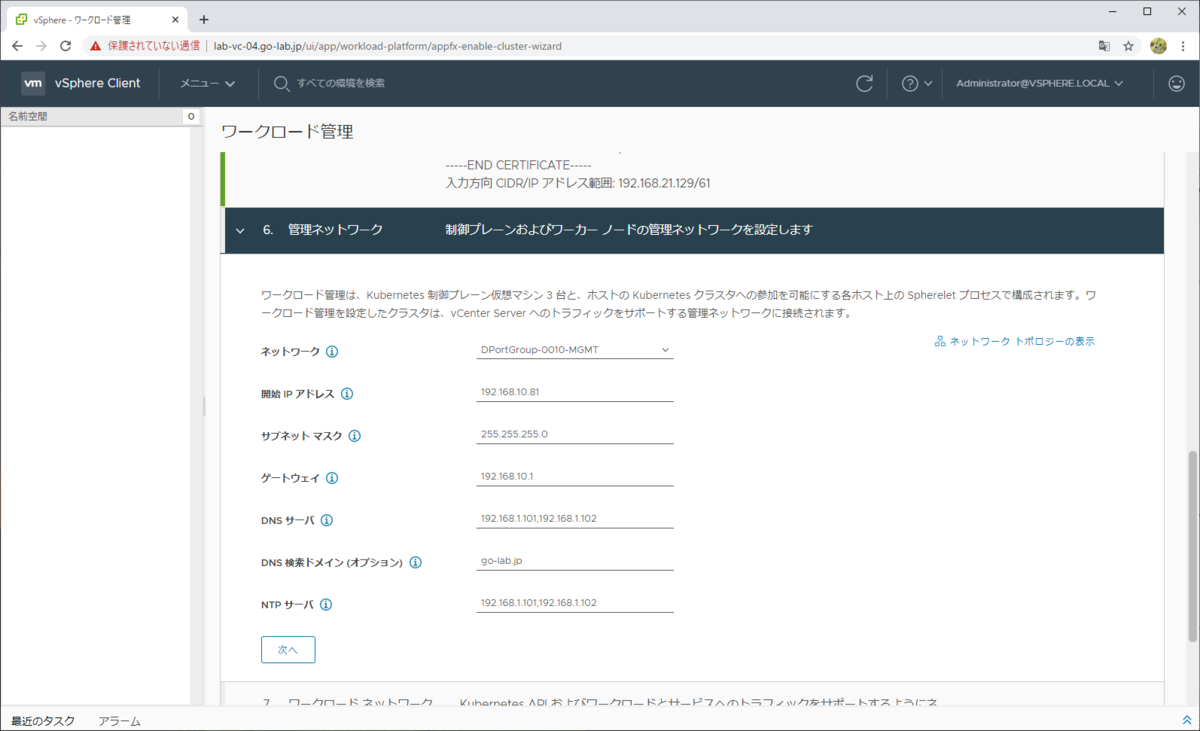Click the sidebar collapse splitter handle
This screenshot has width=1200, height=731.
tap(204, 405)
